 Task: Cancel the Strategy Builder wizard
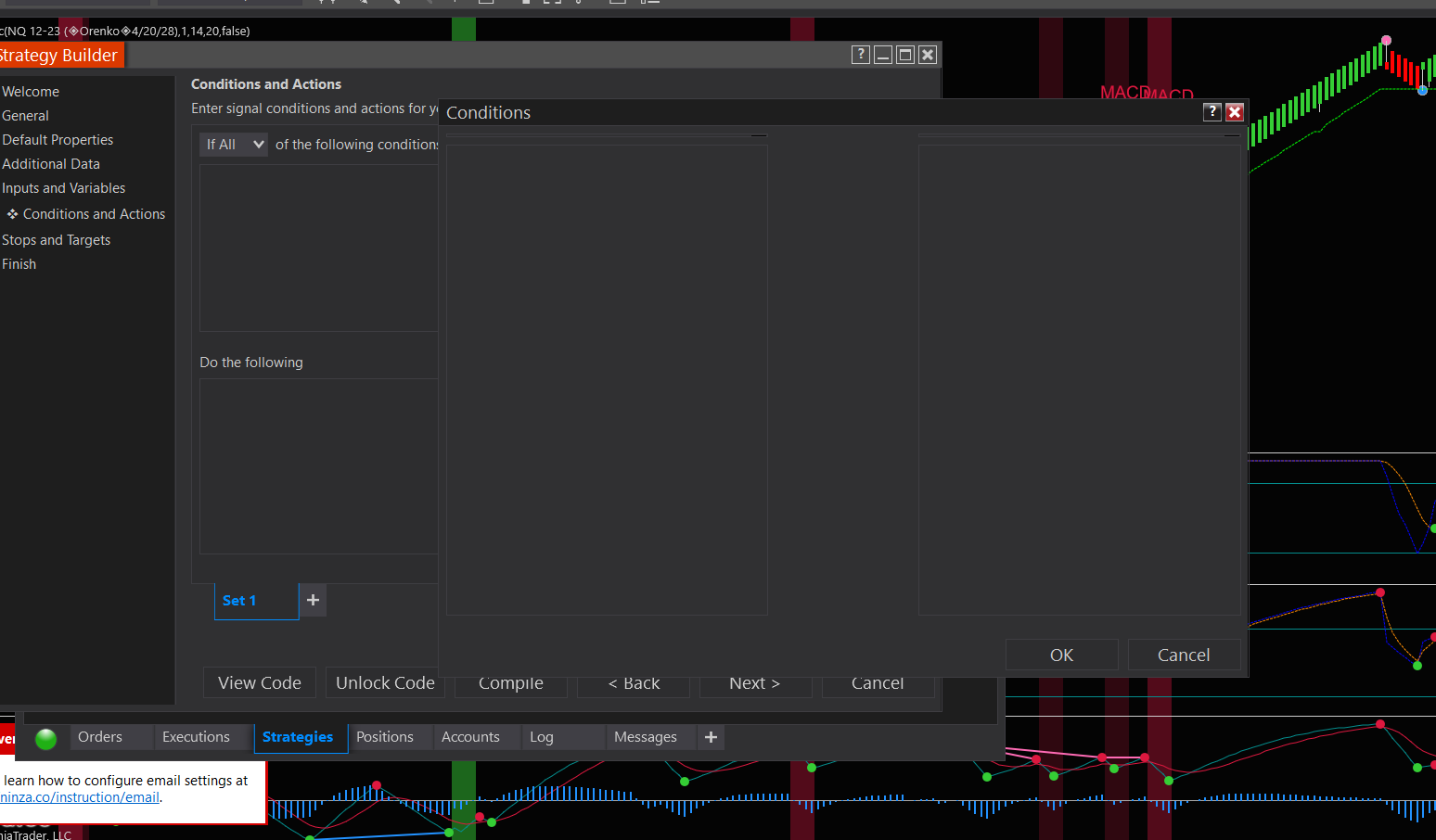(878, 684)
